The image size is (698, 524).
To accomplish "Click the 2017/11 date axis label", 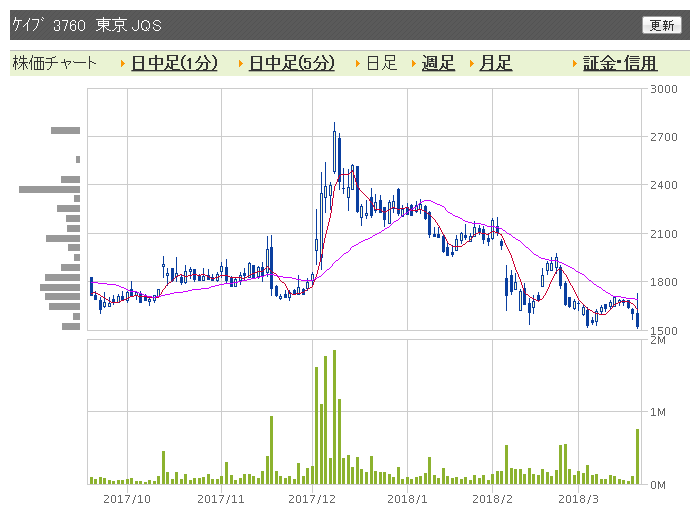I will [221, 499].
